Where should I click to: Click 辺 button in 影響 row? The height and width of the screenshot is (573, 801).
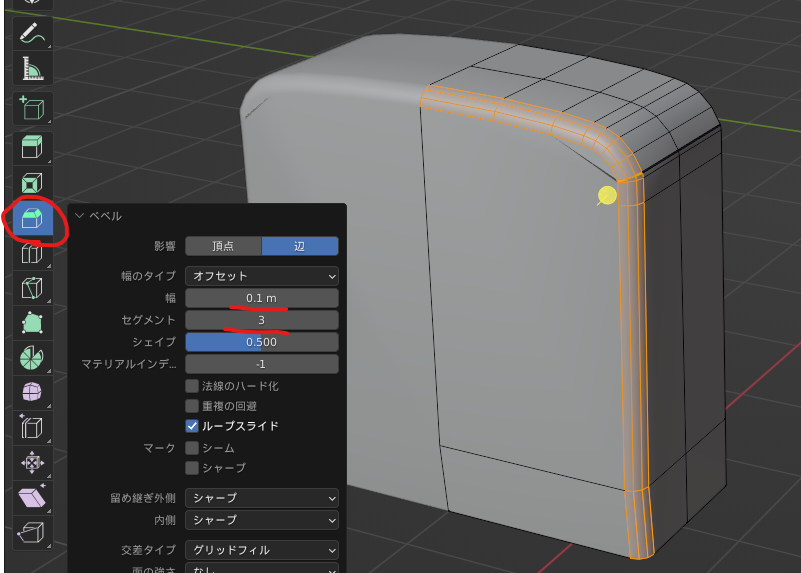point(300,246)
